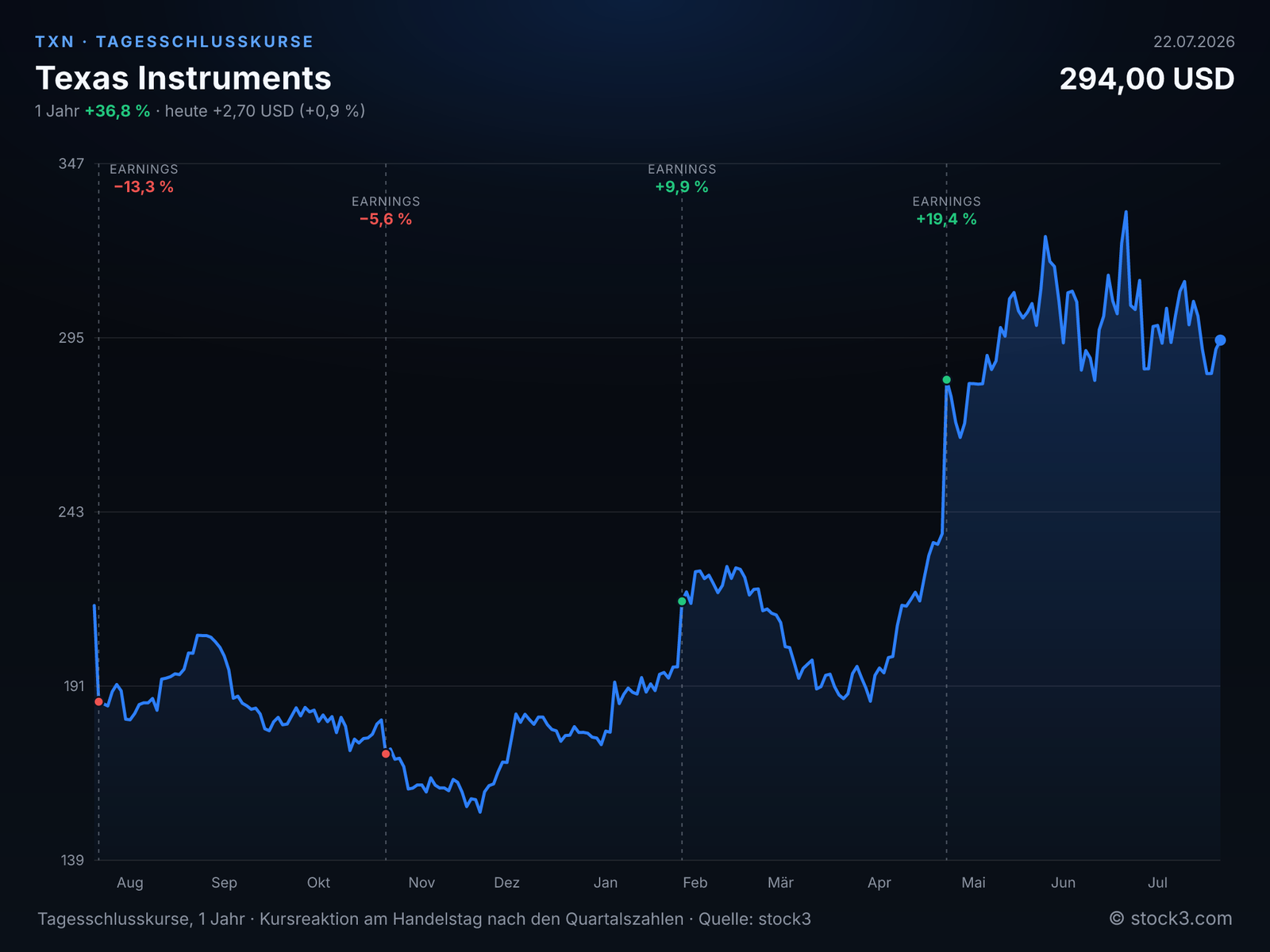Image resolution: width=1270 pixels, height=952 pixels.
Task: Click the red earnings marker dot at −5,6 %
Action: tap(386, 754)
